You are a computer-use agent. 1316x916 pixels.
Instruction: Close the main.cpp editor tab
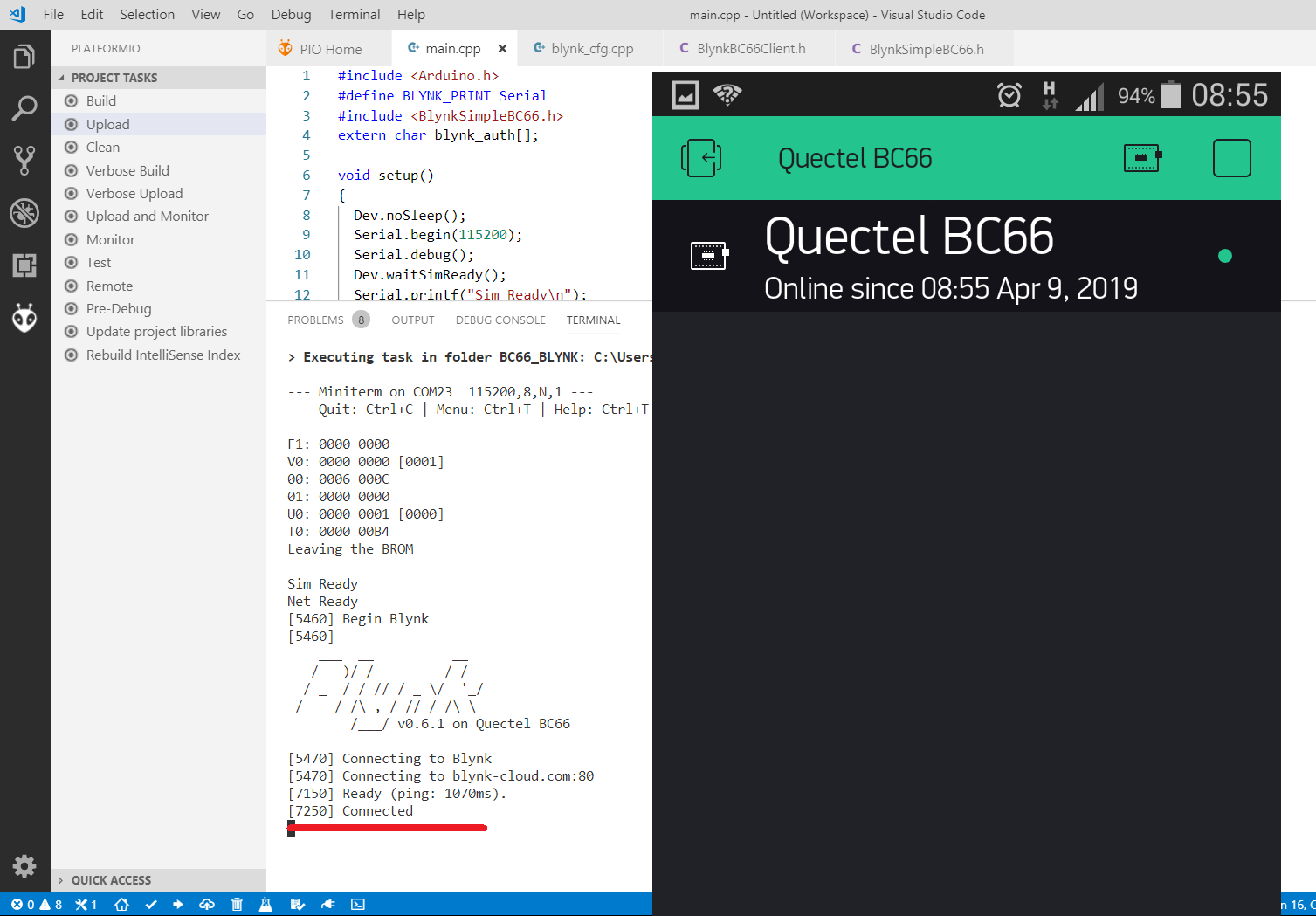502,49
